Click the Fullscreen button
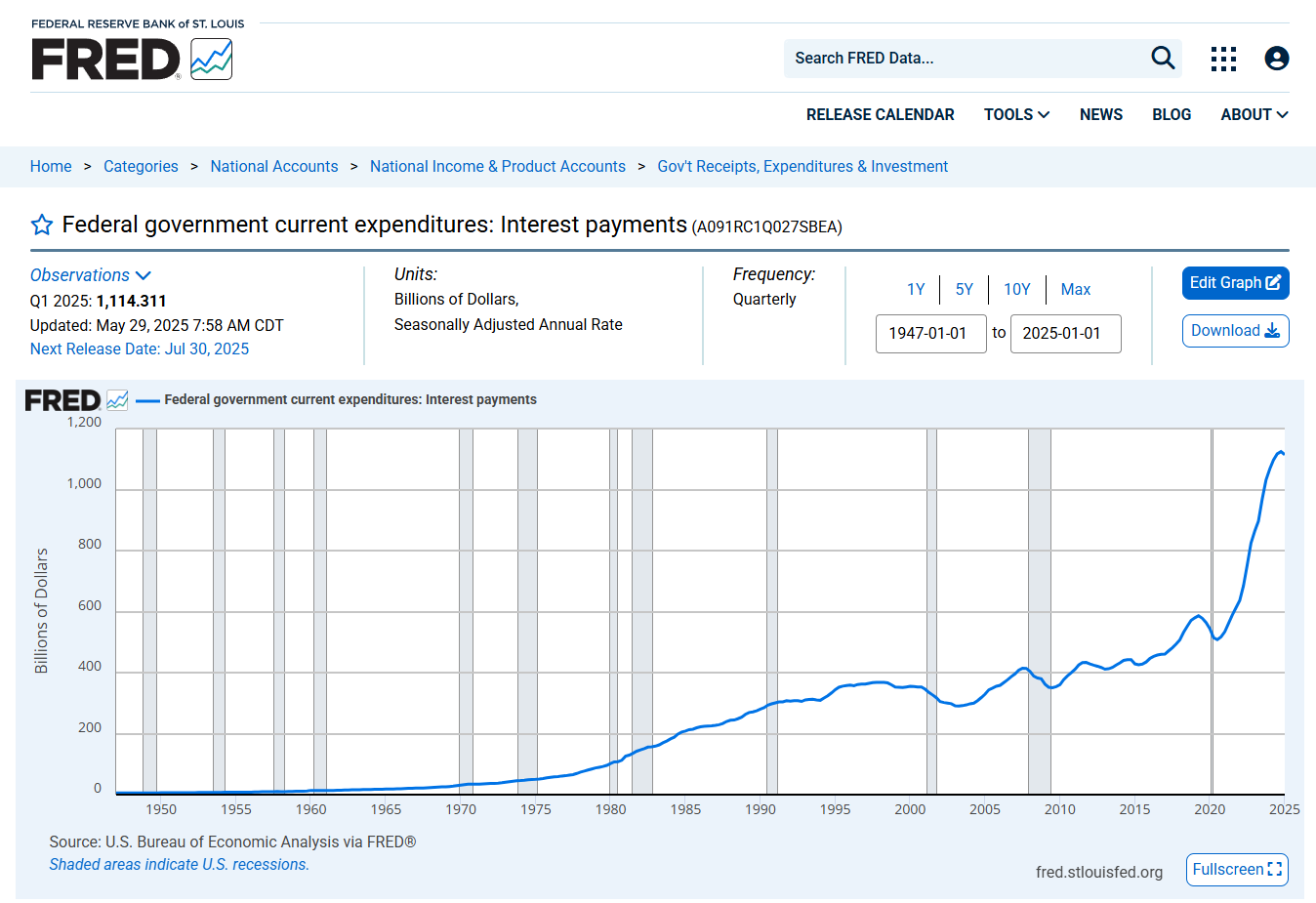The width and height of the screenshot is (1316, 903). point(1237,870)
